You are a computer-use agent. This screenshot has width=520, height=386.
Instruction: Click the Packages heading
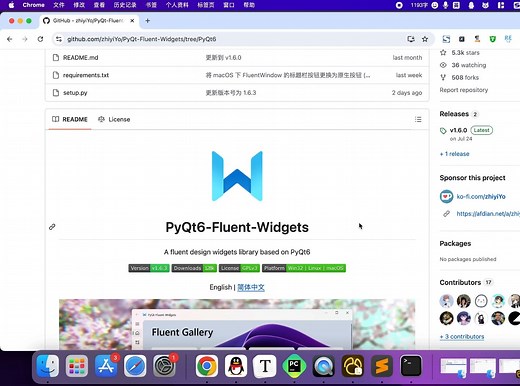[x=455, y=244]
